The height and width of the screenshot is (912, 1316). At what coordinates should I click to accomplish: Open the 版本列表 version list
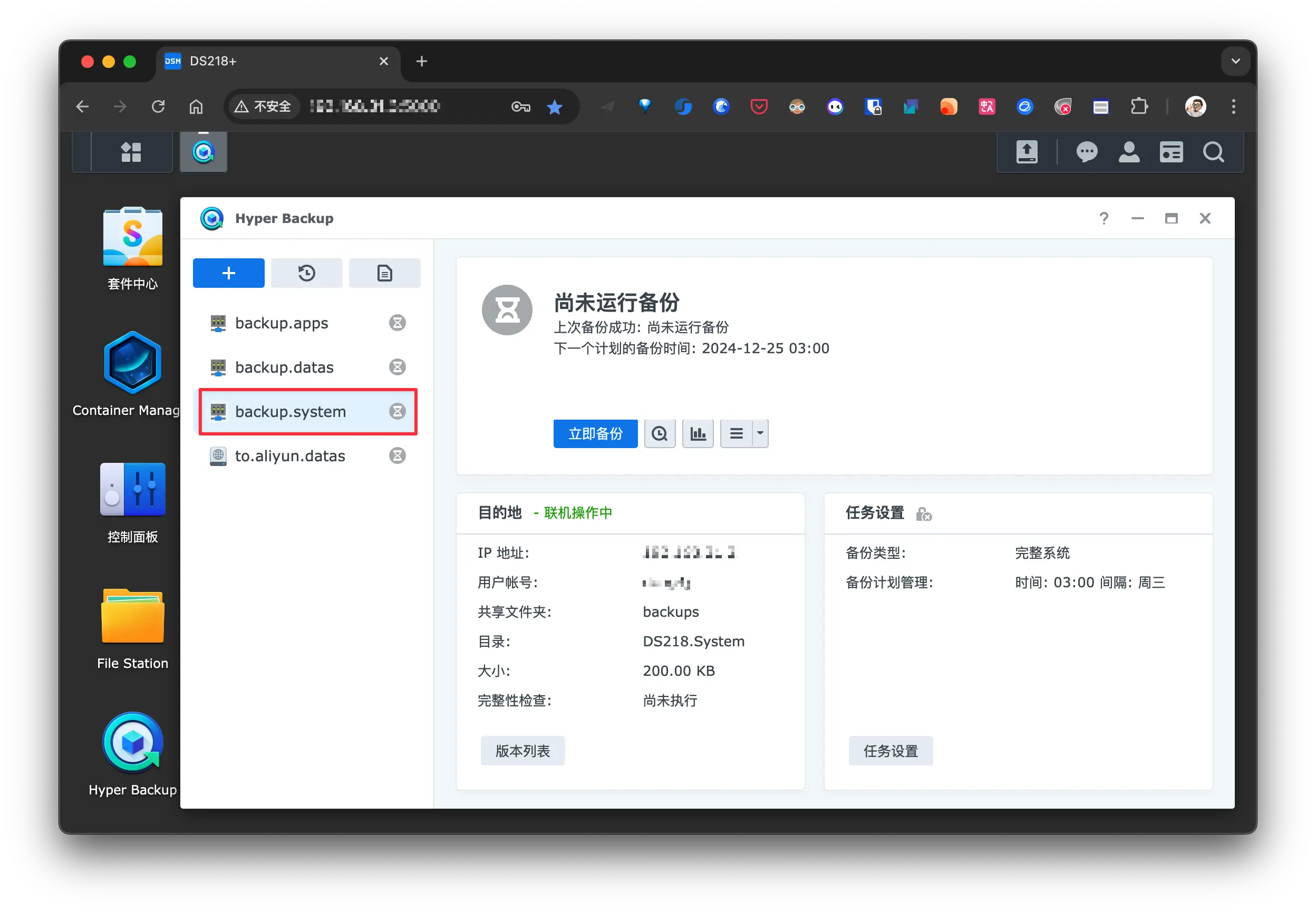pyautogui.click(x=522, y=751)
